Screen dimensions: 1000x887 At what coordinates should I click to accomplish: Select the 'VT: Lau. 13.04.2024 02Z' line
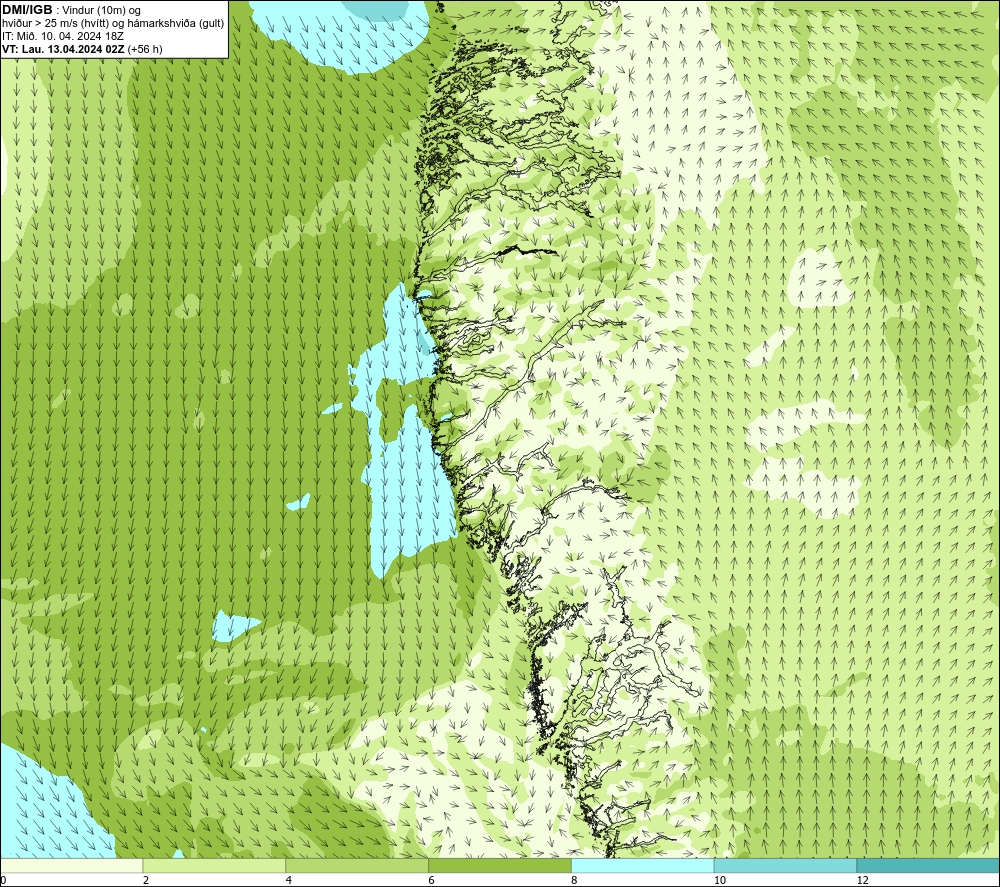click(82, 49)
